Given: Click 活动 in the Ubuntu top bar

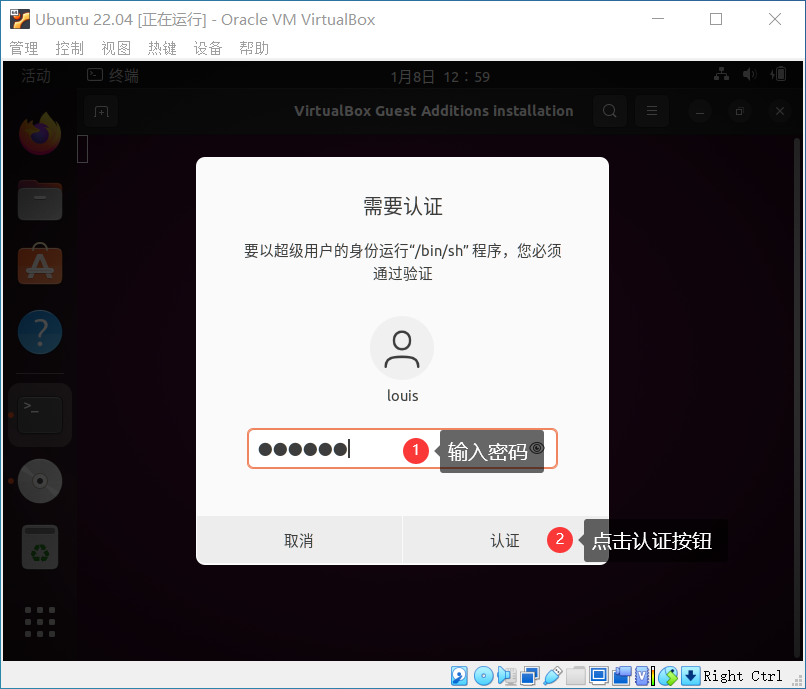Looking at the screenshot, I should 38,75.
